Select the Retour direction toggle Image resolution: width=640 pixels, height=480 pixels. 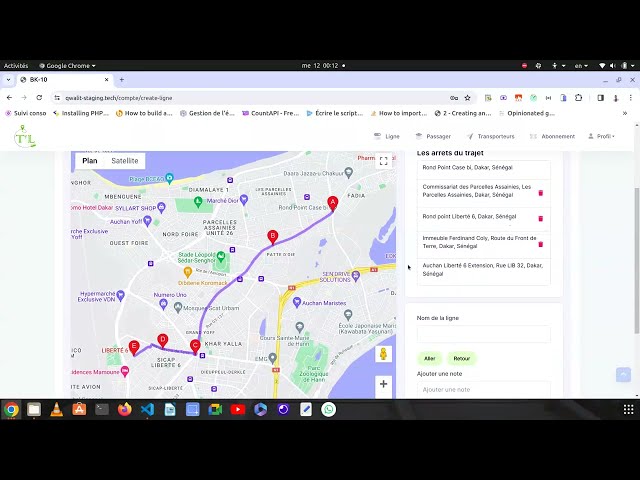click(462, 358)
